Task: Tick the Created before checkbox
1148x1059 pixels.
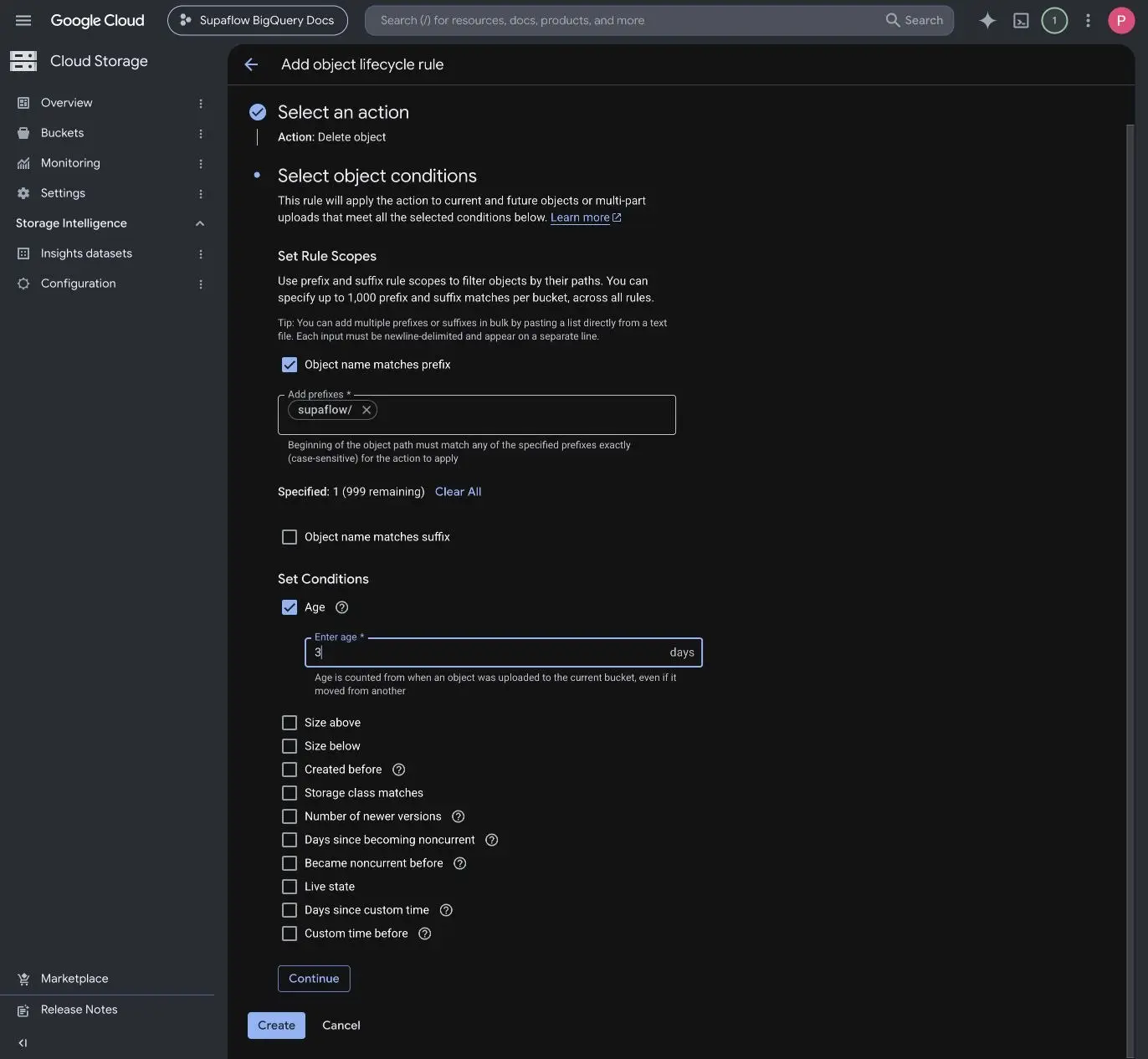Action: tap(290, 770)
